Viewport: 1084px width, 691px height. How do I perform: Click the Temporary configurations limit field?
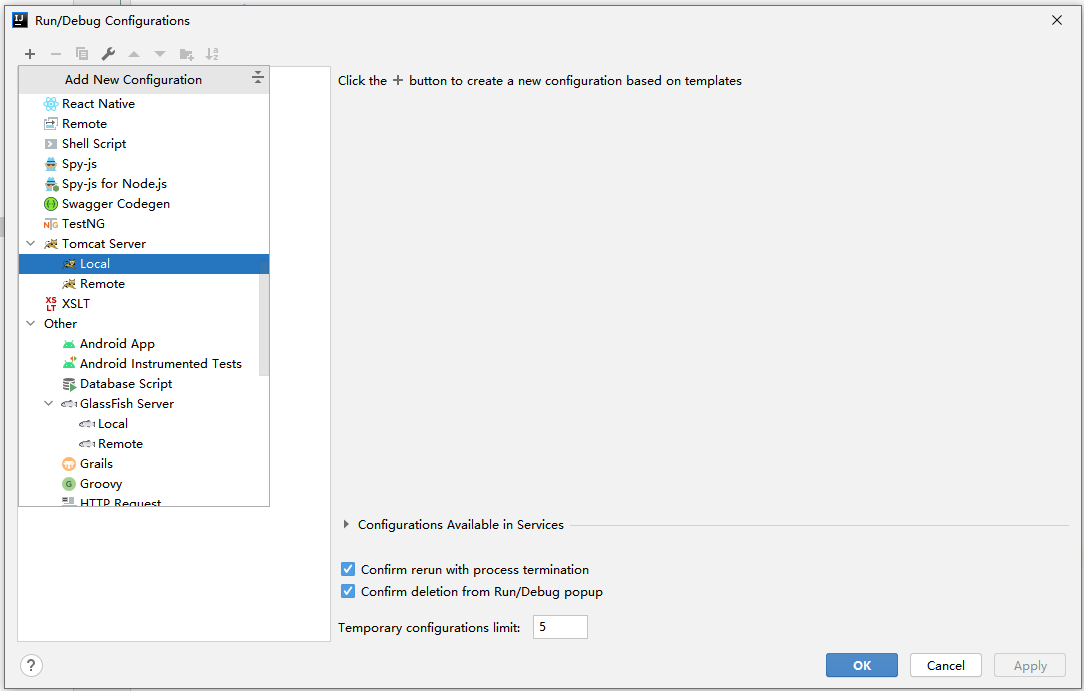click(560, 627)
